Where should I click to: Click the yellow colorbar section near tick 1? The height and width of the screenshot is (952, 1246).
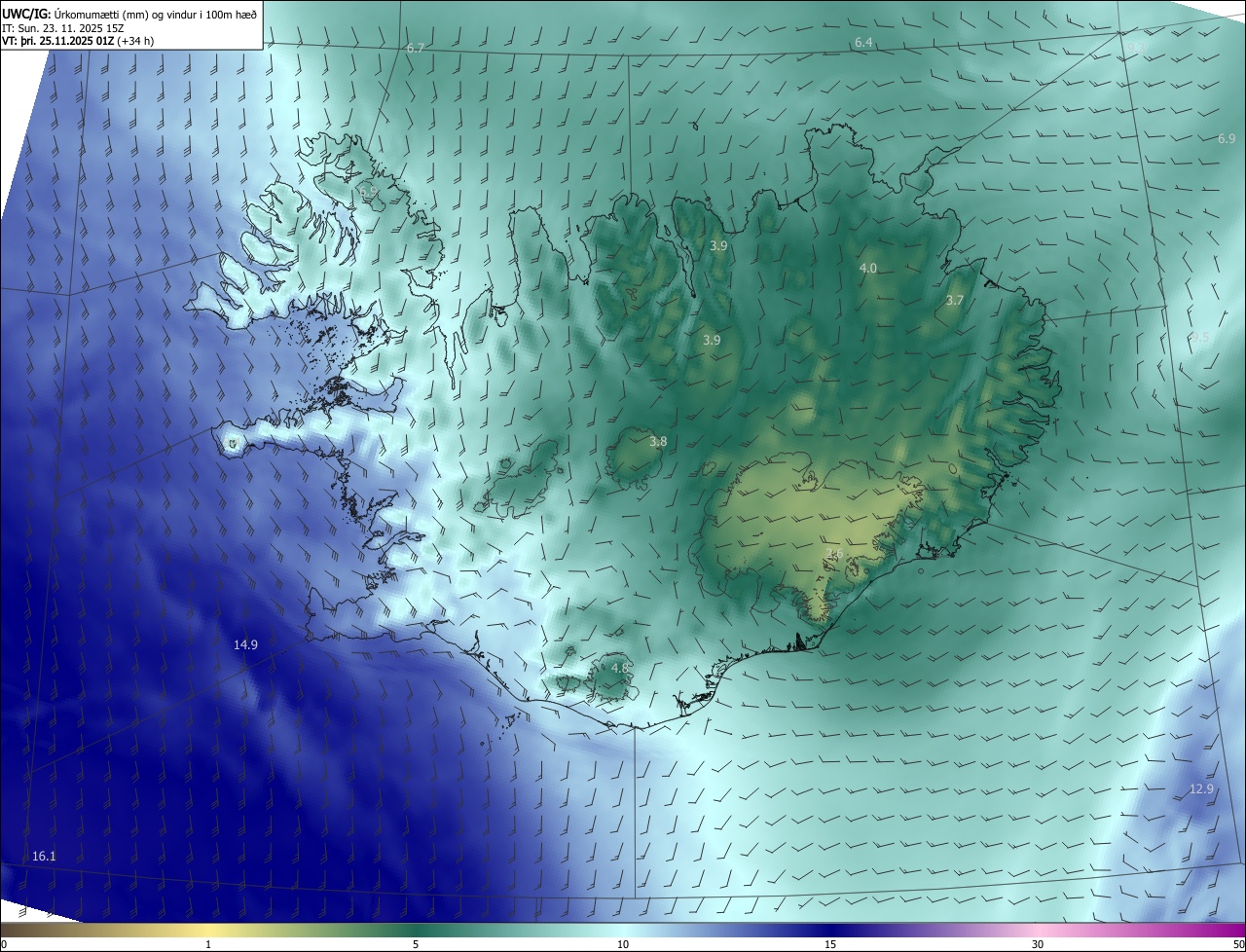pyautogui.click(x=208, y=930)
